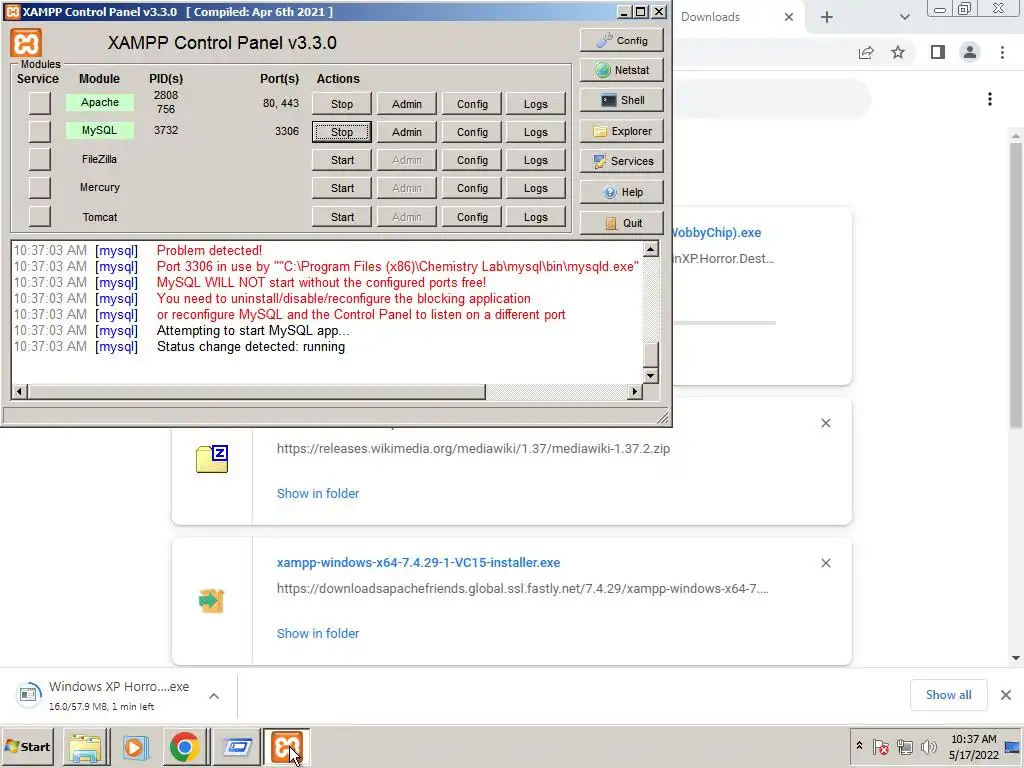The image size is (1024, 768).
Task: Stop the MySQL module
Action: click(x=342, y=132)
